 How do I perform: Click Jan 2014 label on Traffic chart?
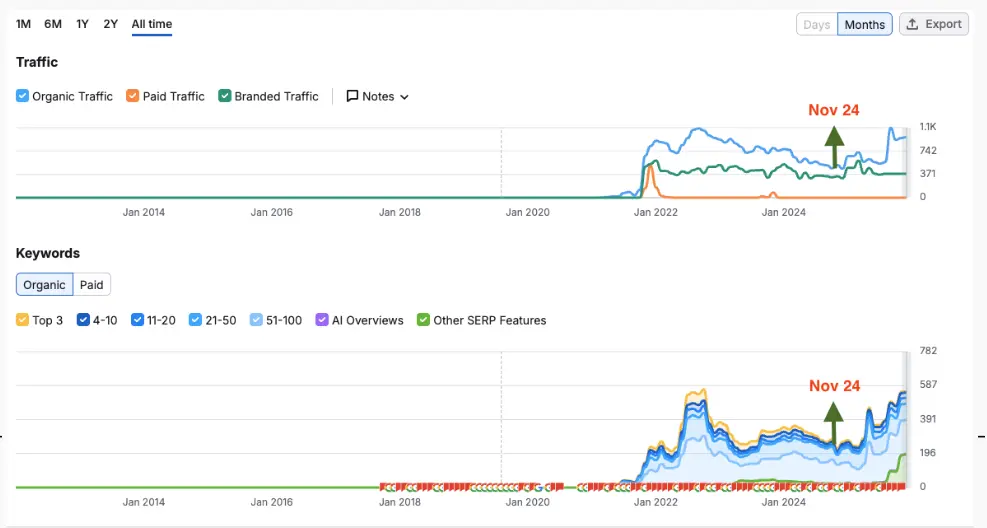144,212
